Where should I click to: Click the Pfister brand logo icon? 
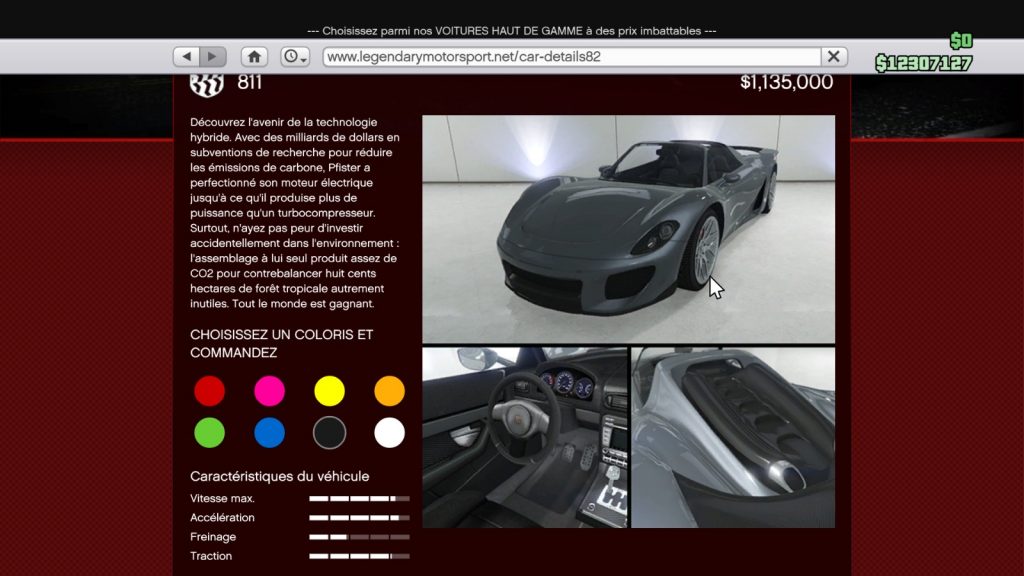[x=207, y=85]
